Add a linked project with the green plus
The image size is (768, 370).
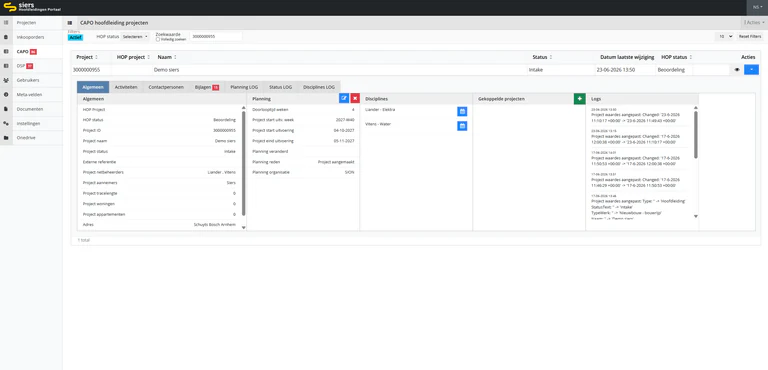coord(579,99)
